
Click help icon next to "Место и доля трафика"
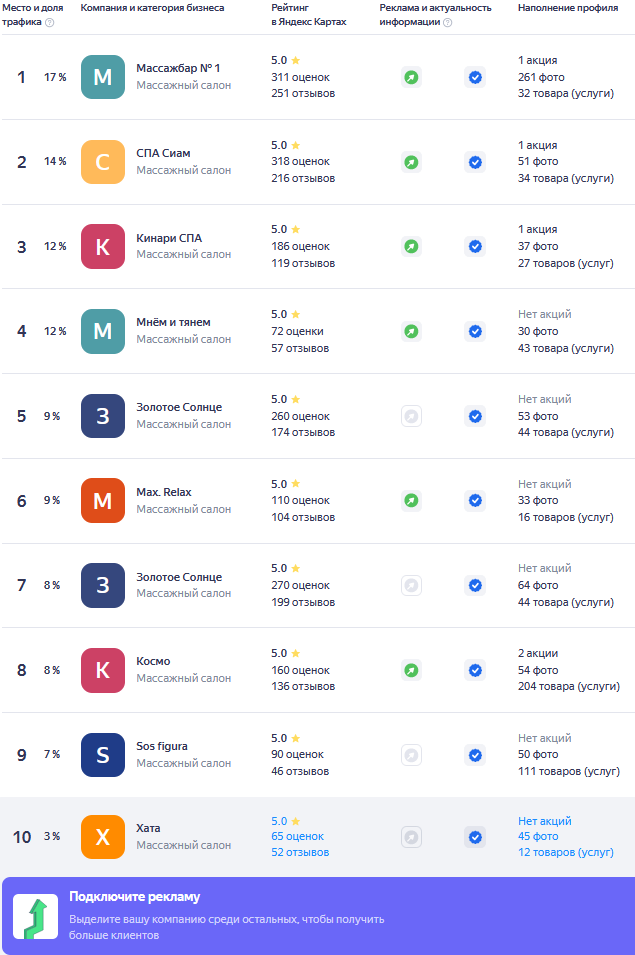point(50,23)
